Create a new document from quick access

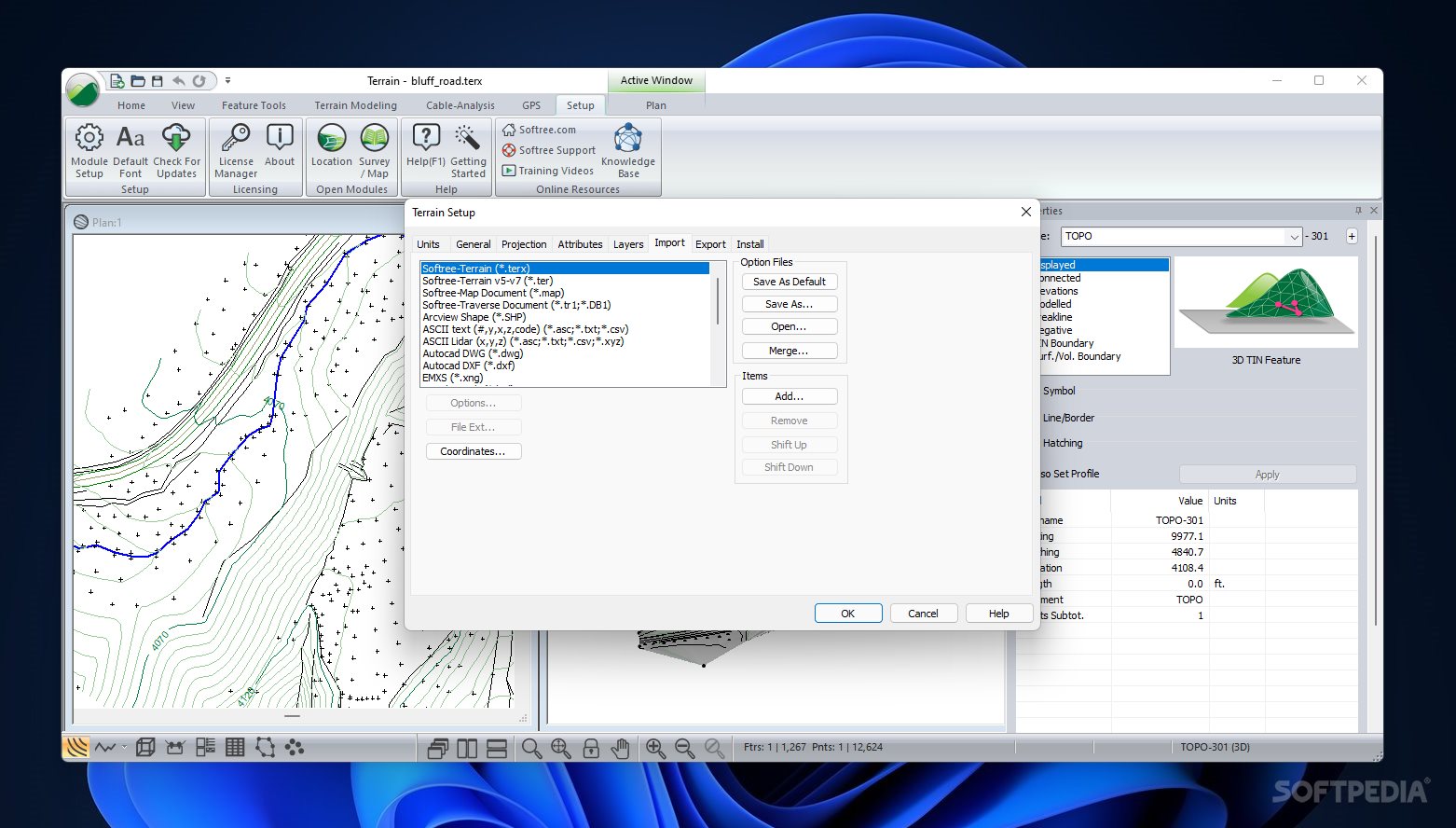[117, 81]
